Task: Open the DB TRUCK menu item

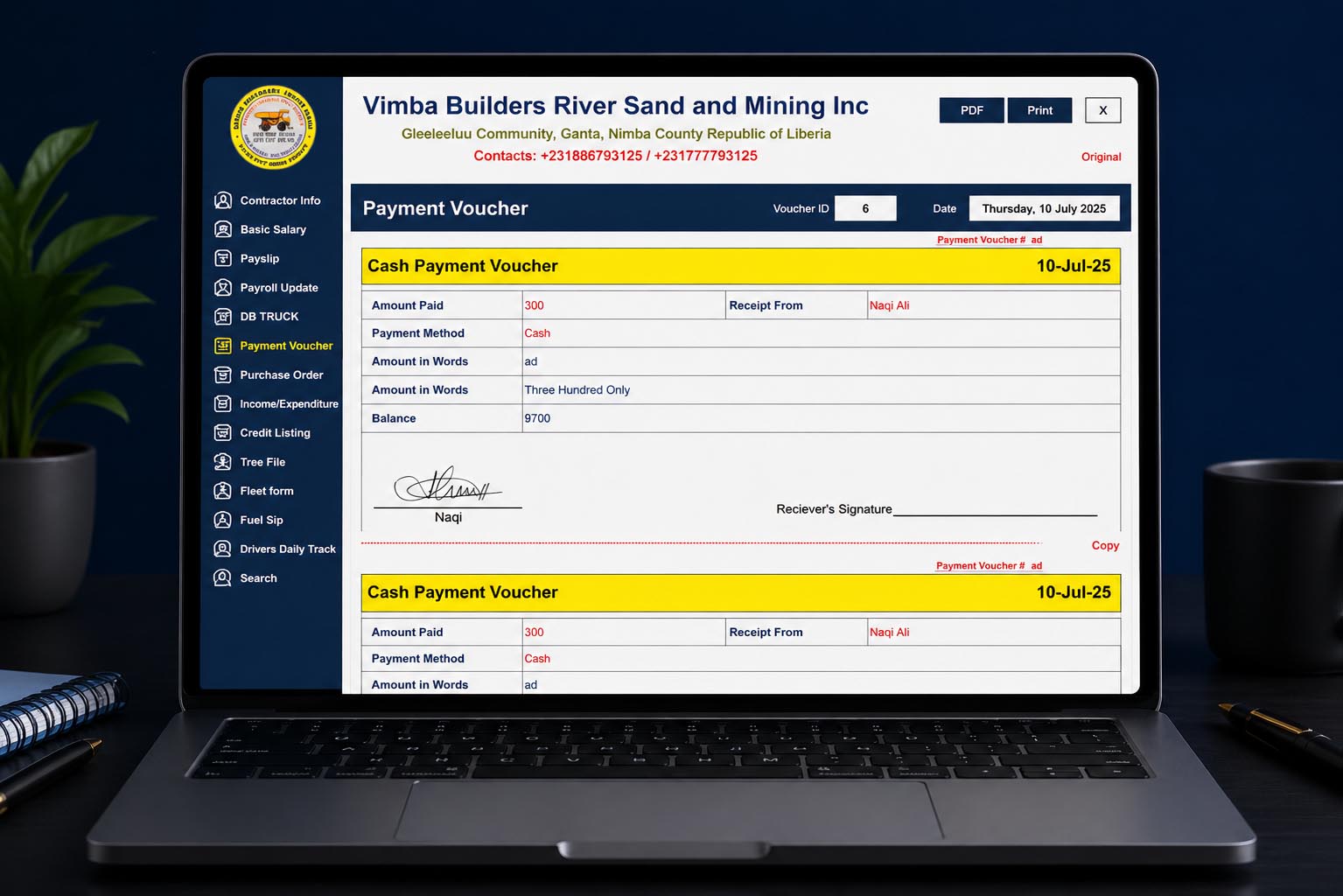Action: pyautogui.click(x=269, y=316)
